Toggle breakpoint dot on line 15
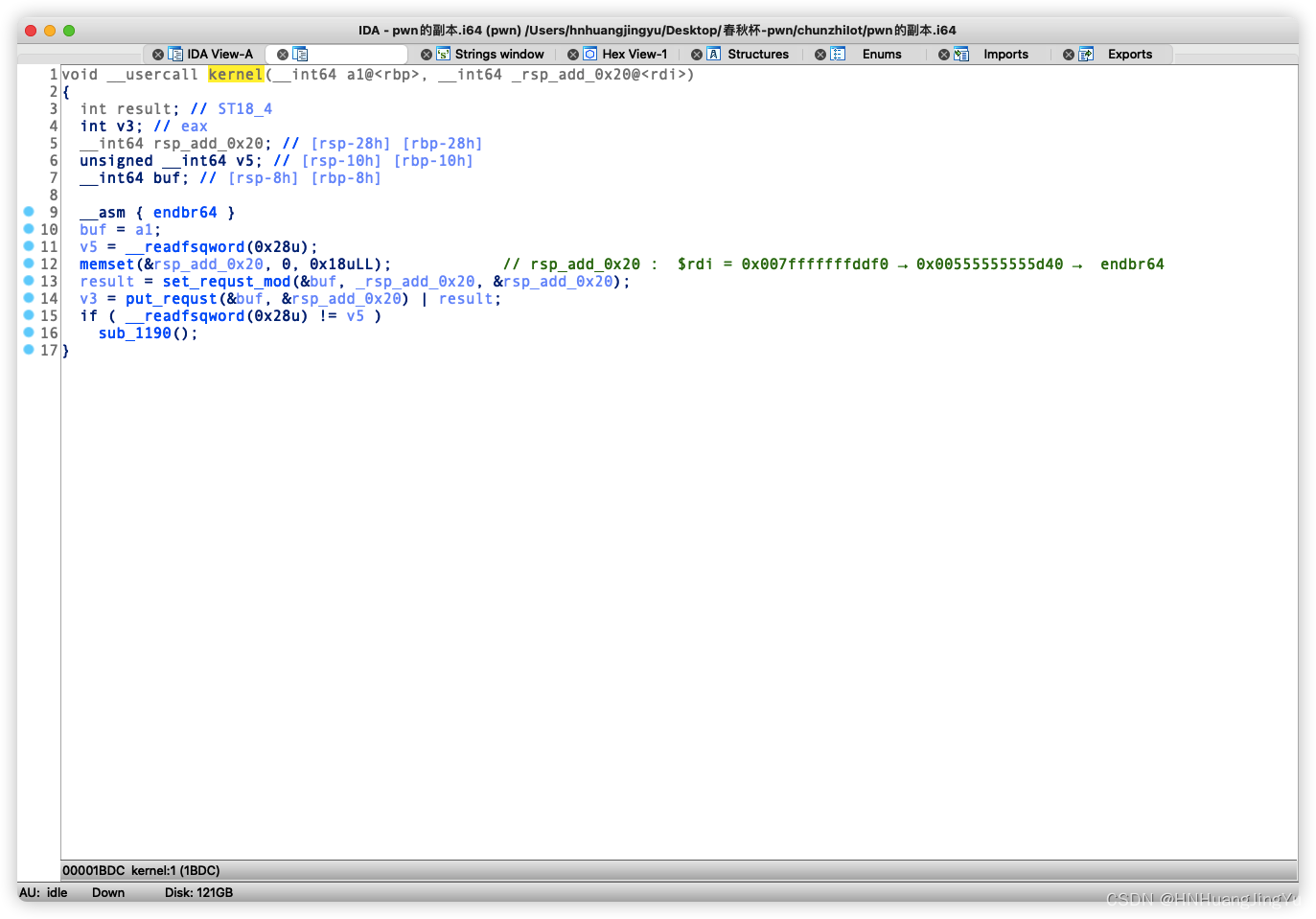Viewport: 1316px width, 919px height. pyautogui.click(x=29, y=315)
